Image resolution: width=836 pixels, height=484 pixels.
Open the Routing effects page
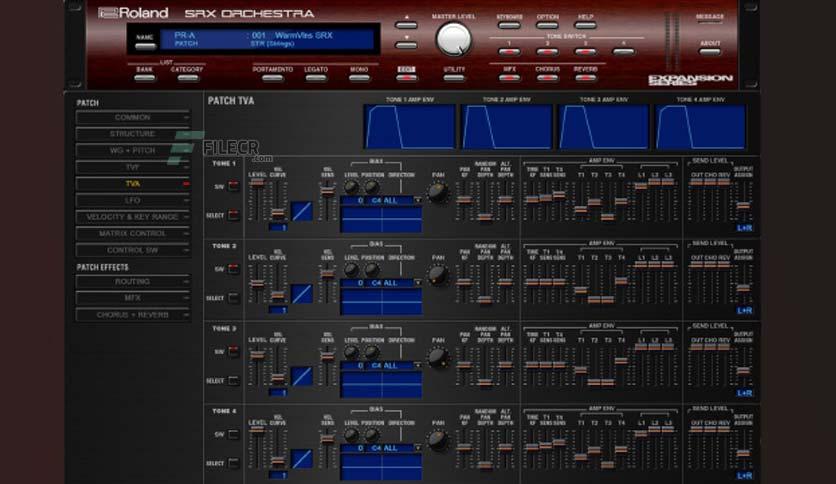coord(133,281)
